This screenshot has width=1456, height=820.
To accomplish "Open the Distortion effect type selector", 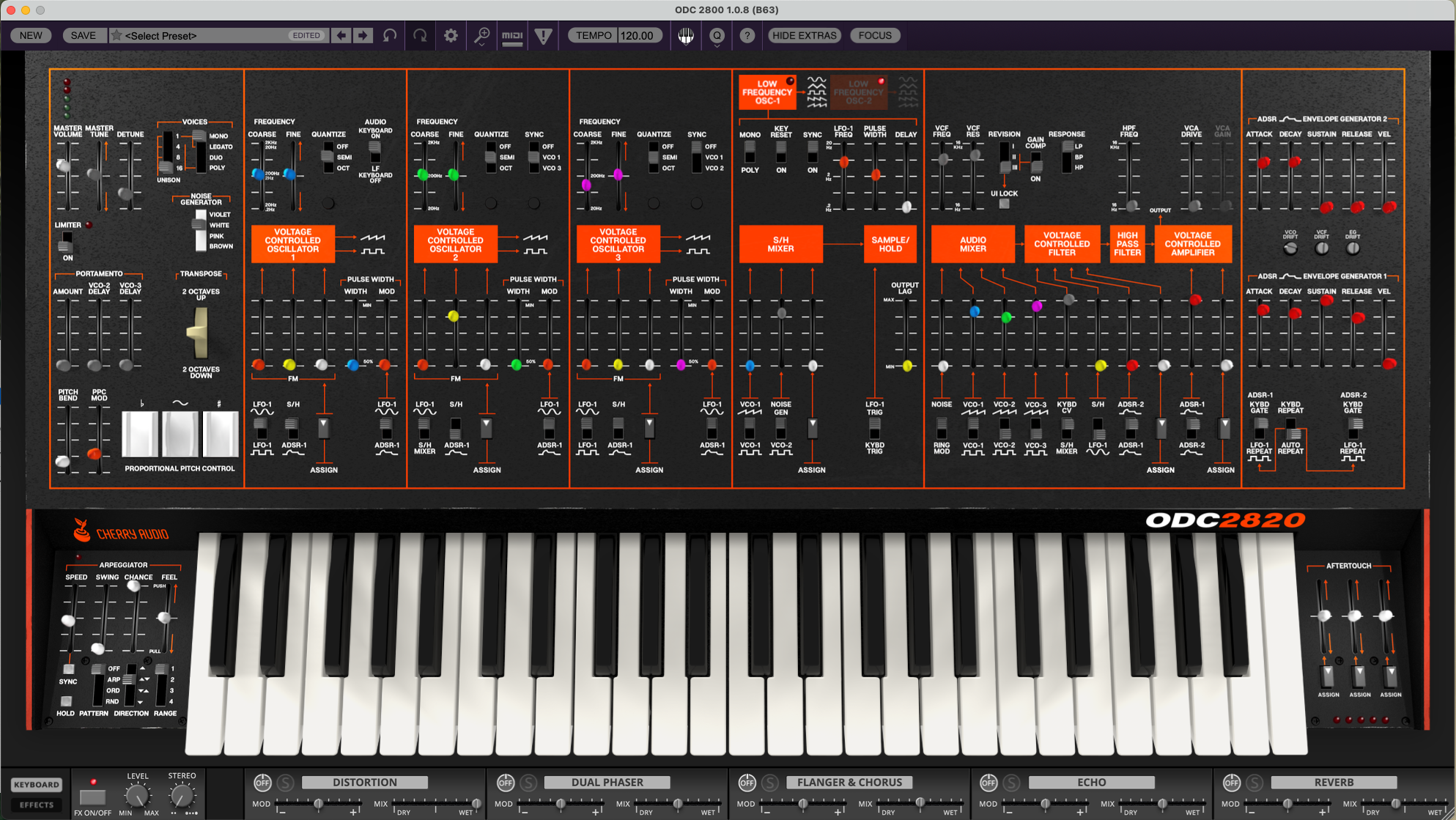I will pyautogui.click(x=364, y=783).
